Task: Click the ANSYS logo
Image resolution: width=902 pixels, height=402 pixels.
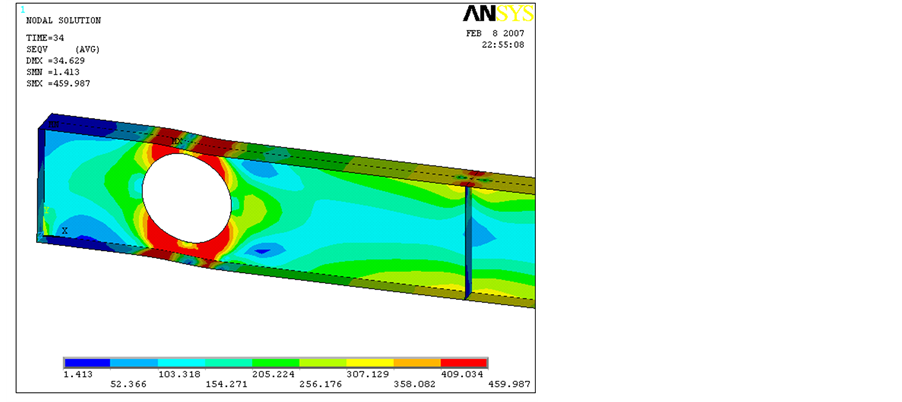Action: click(497, 14)
